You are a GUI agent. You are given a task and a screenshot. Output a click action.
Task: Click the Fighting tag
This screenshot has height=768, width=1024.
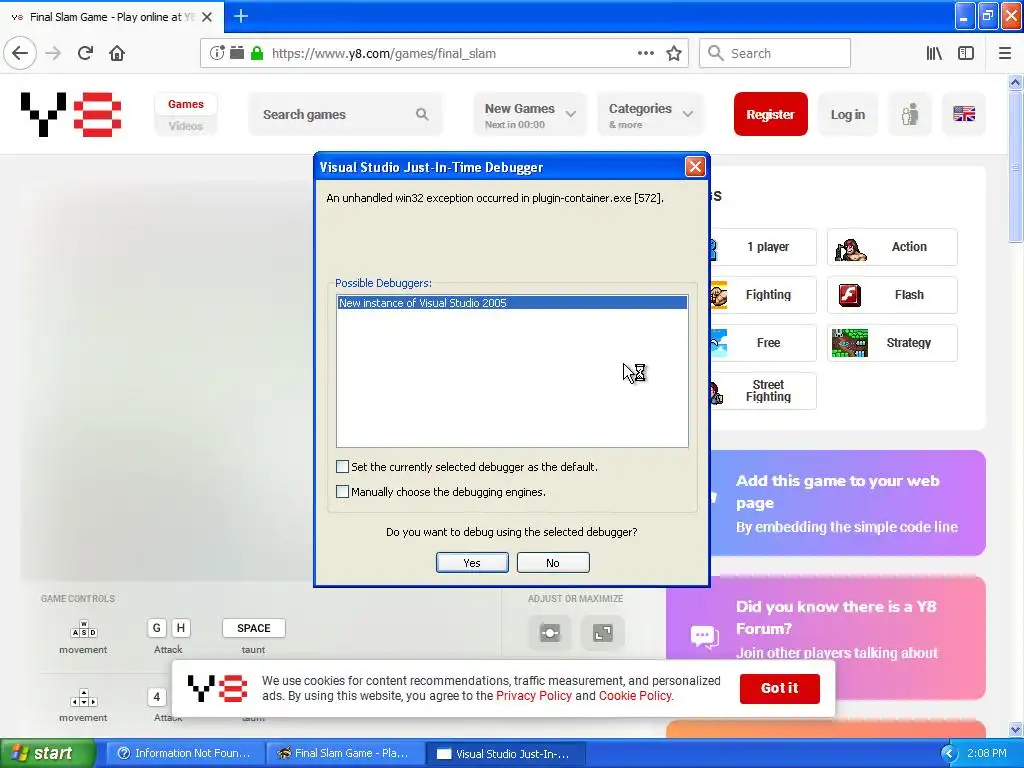763,295
